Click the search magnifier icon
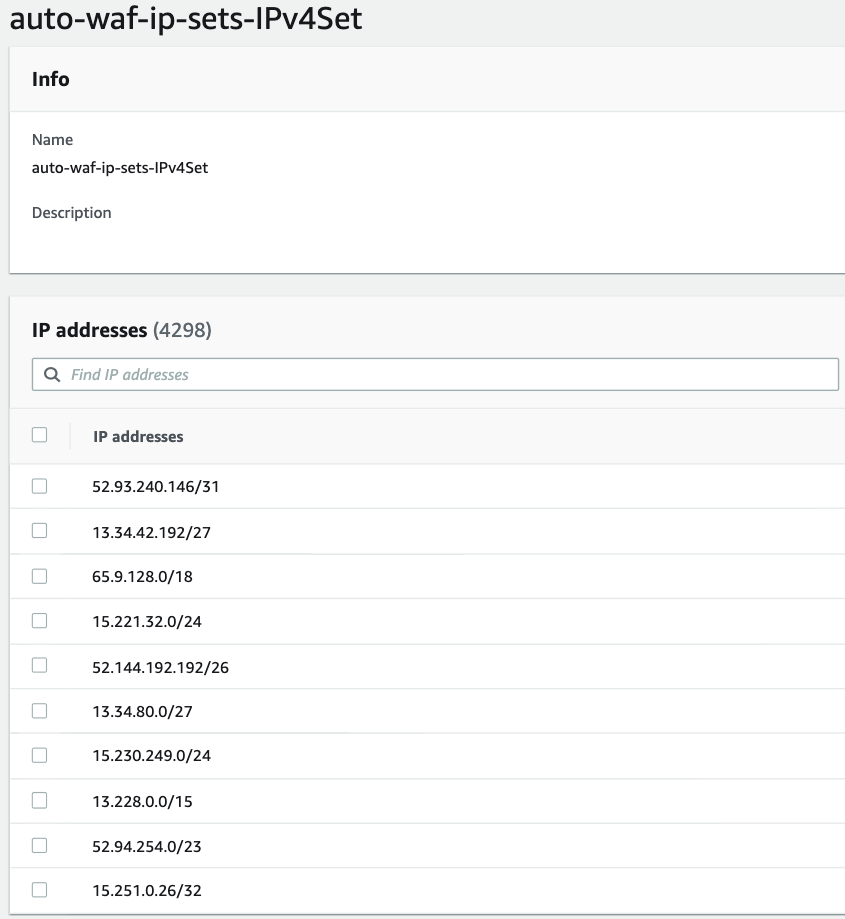 tap(51, 374)
